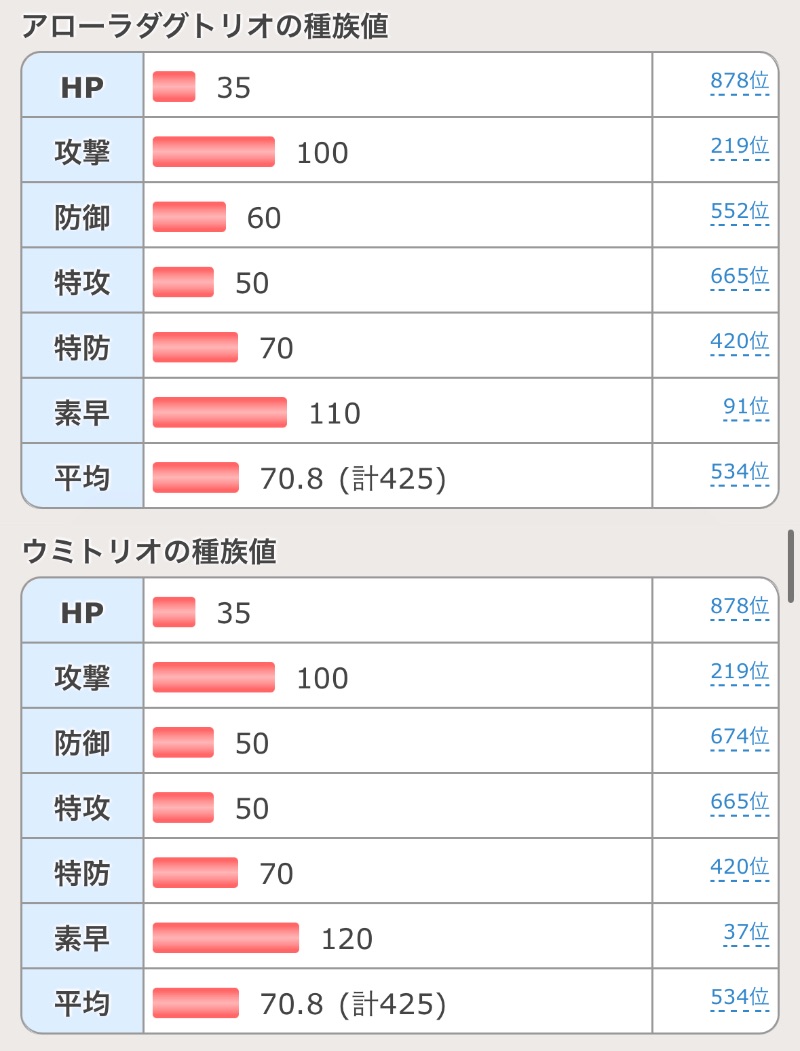Open Alolan Dugtrio's 特防 420位 rank link
Screen dimensions: 800x1051
(x=739, y=342)
